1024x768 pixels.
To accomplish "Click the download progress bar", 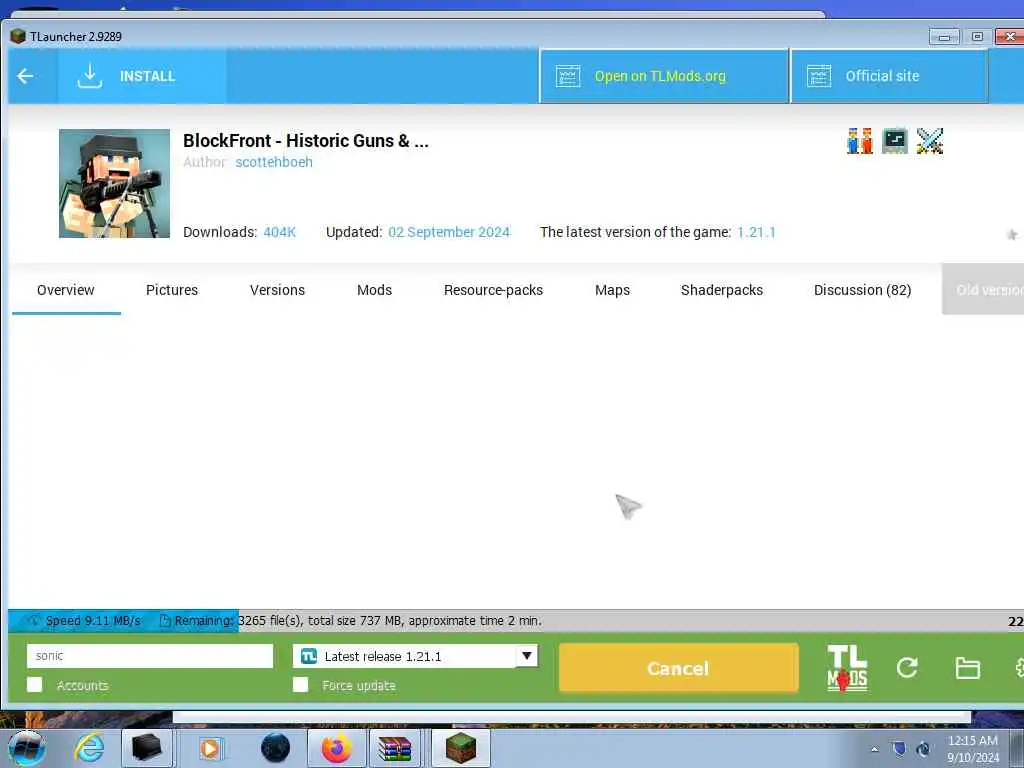I will [x=516, y=621].
